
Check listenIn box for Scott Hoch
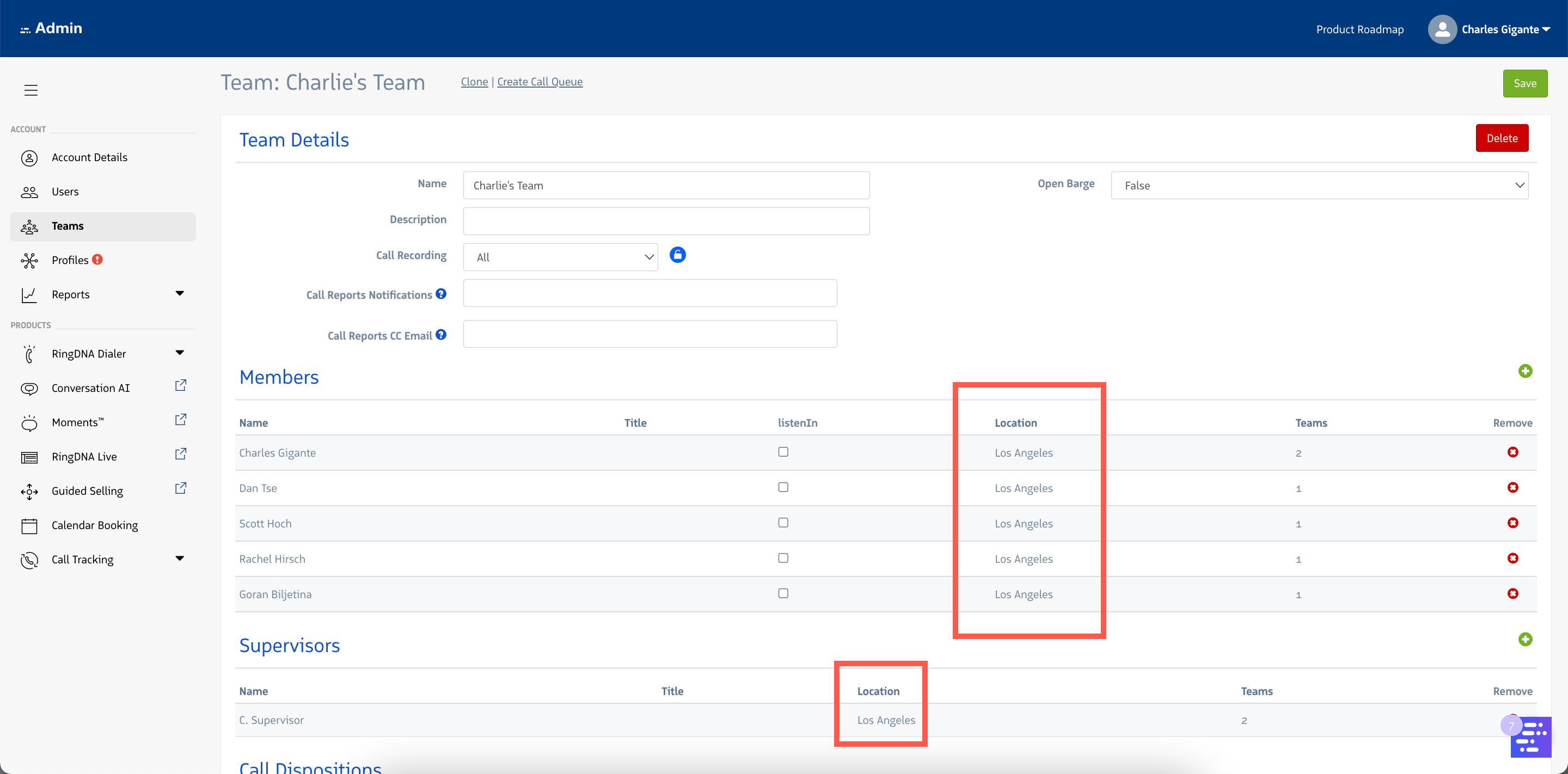click(783, 523)
